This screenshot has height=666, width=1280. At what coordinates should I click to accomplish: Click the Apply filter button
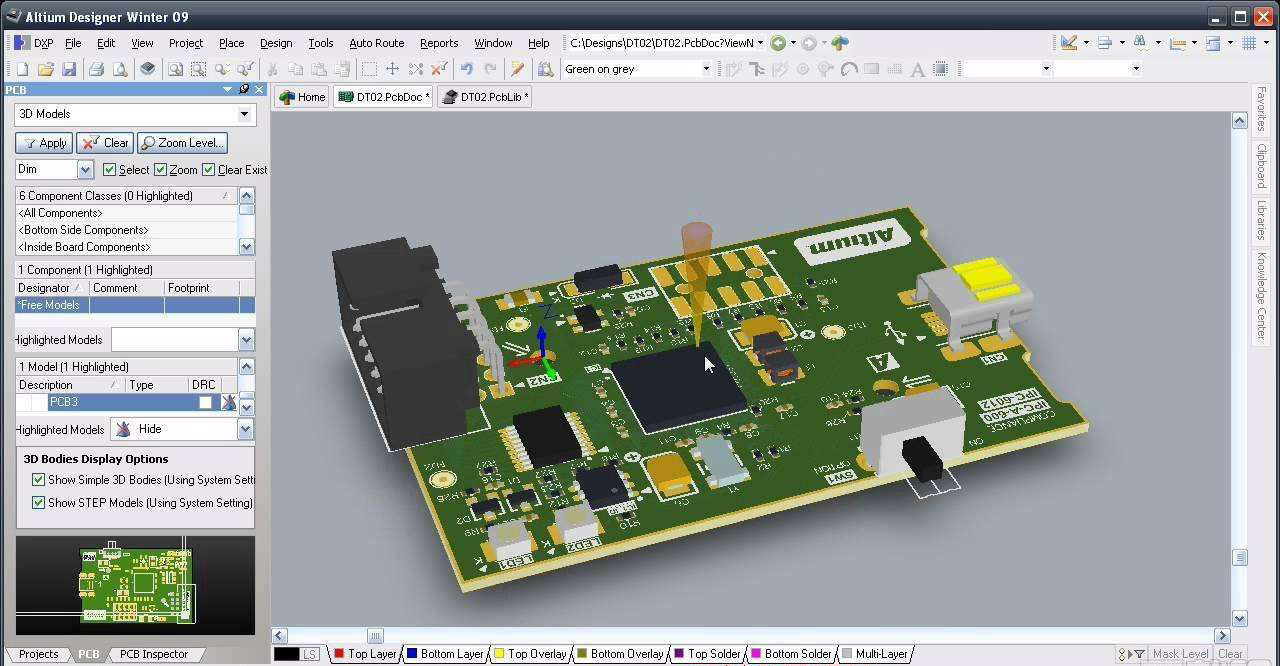(x=43, y=143)
